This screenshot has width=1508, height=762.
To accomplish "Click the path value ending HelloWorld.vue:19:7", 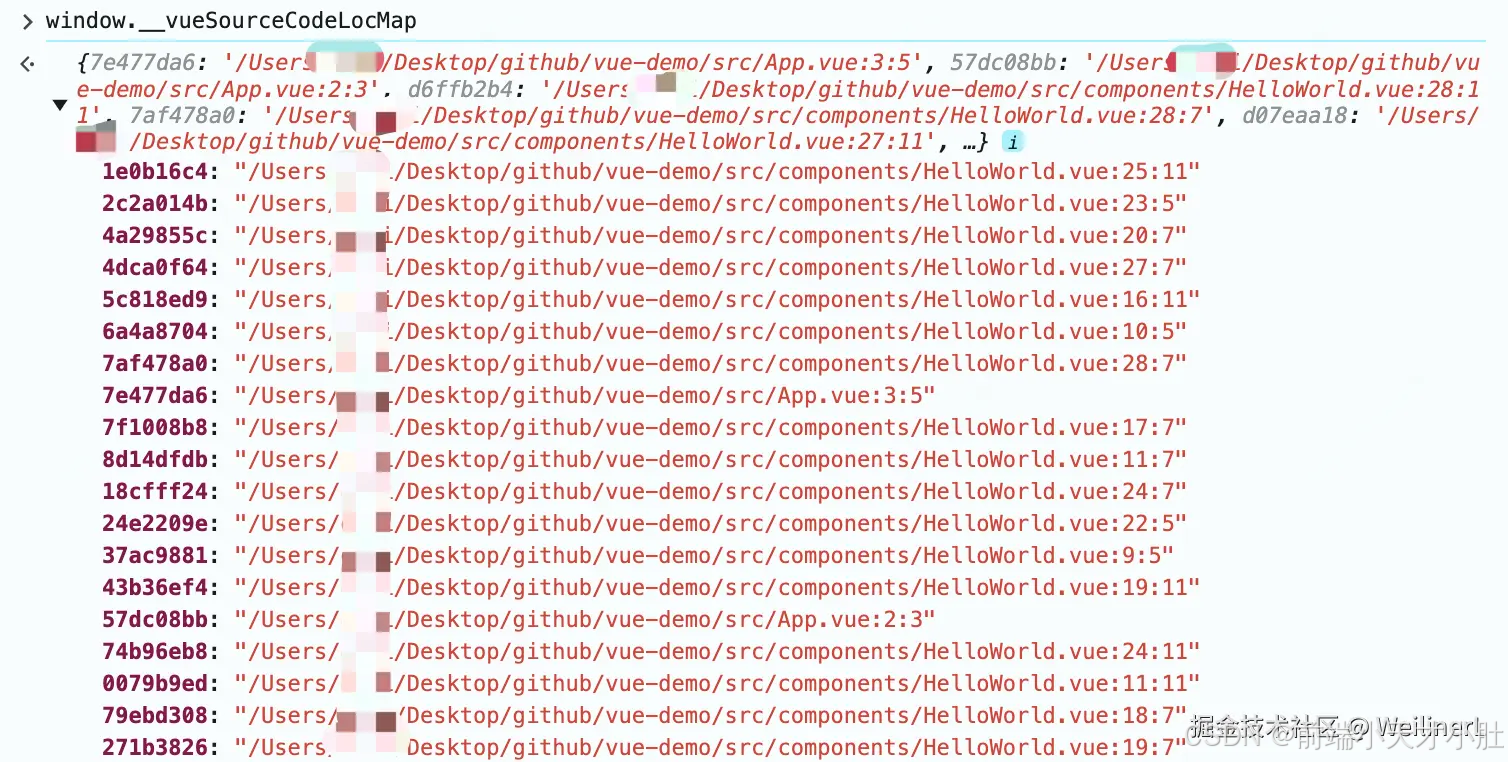I will point(711,747).
